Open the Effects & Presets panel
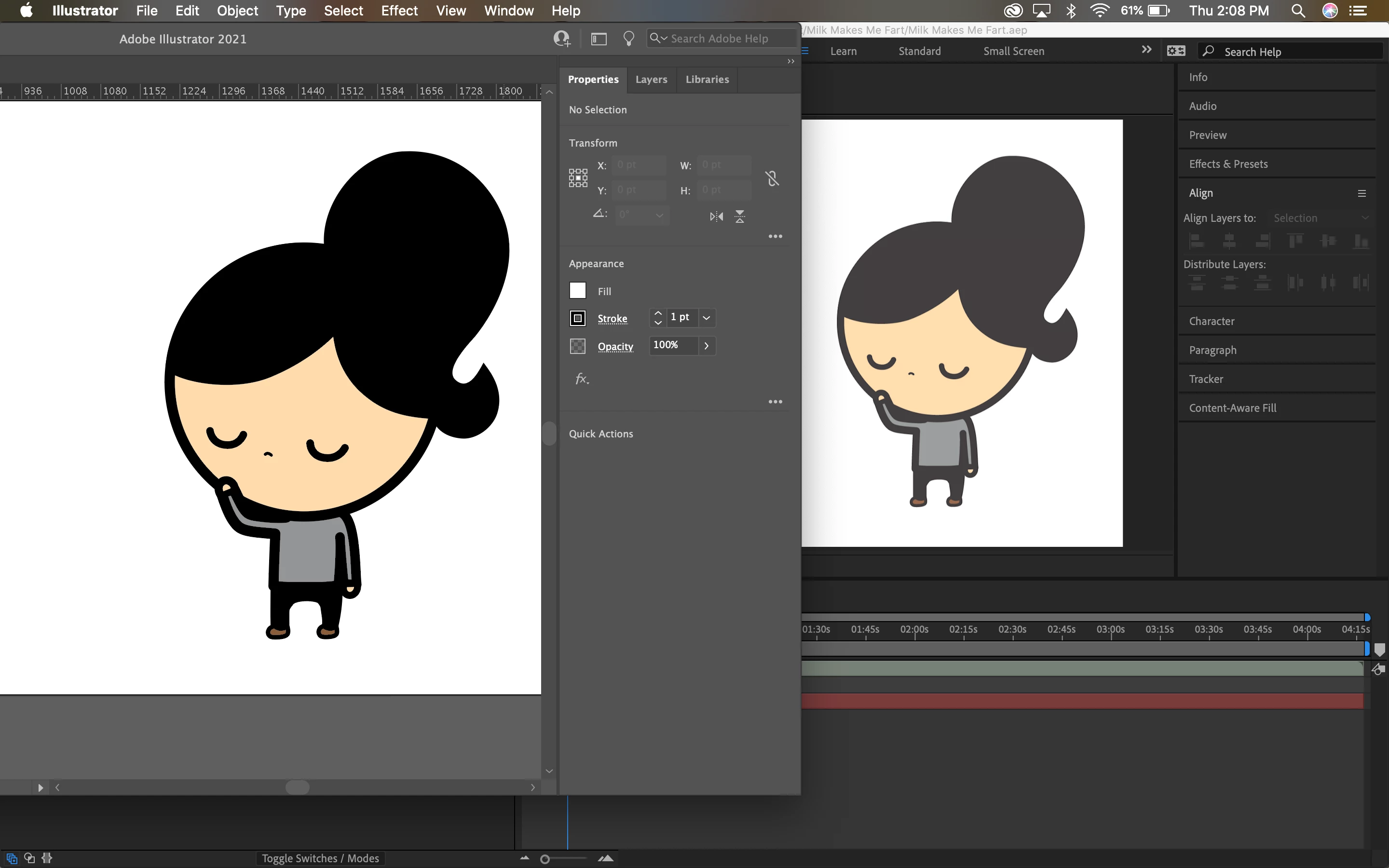The height and width of the screenshot is (868, 1389). pos(1228,164)
